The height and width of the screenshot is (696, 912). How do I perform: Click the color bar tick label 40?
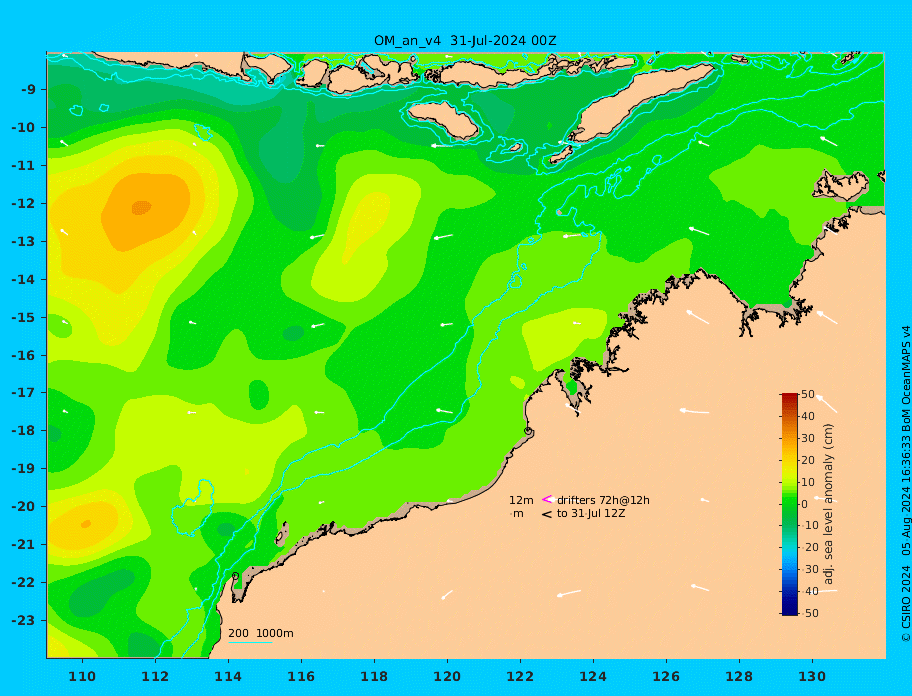click(808, 416)
